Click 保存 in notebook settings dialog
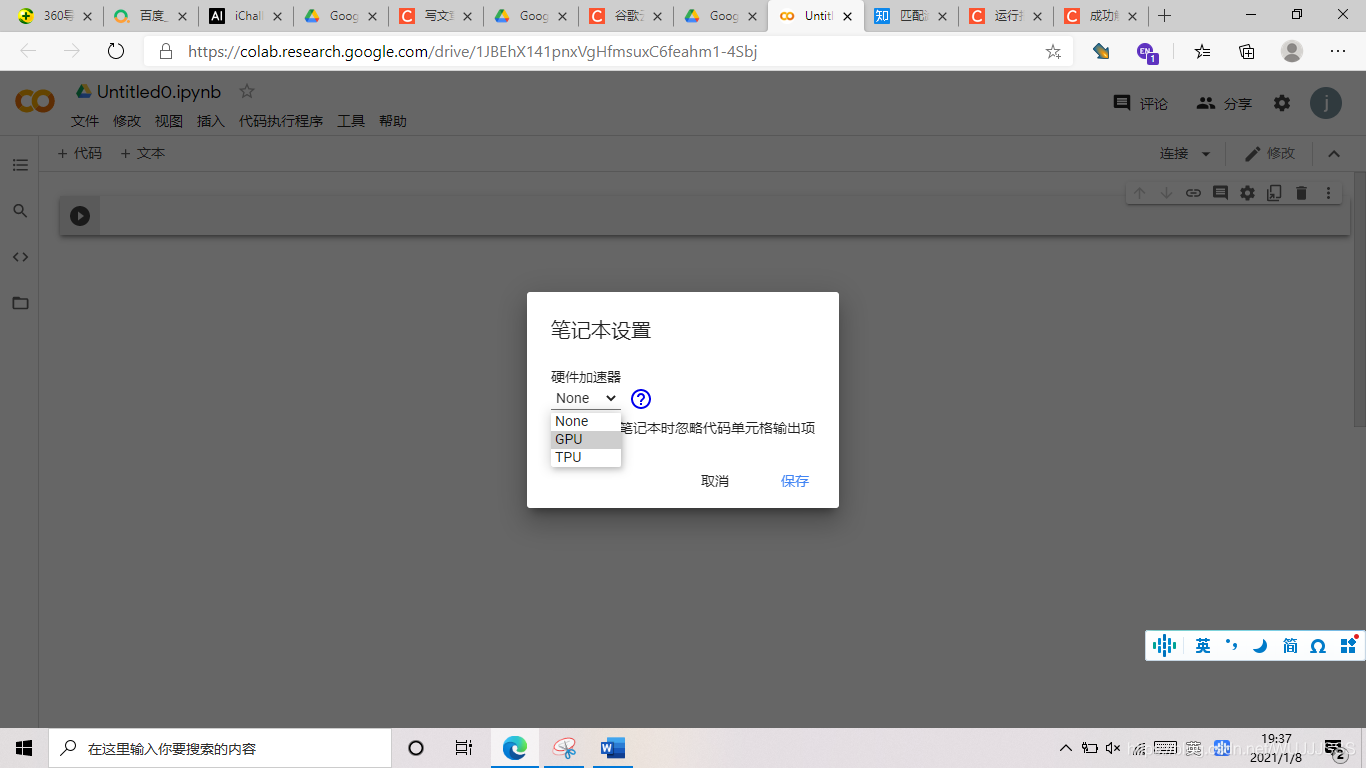This screenshot has width=1366, height=768. pos(795,481)
